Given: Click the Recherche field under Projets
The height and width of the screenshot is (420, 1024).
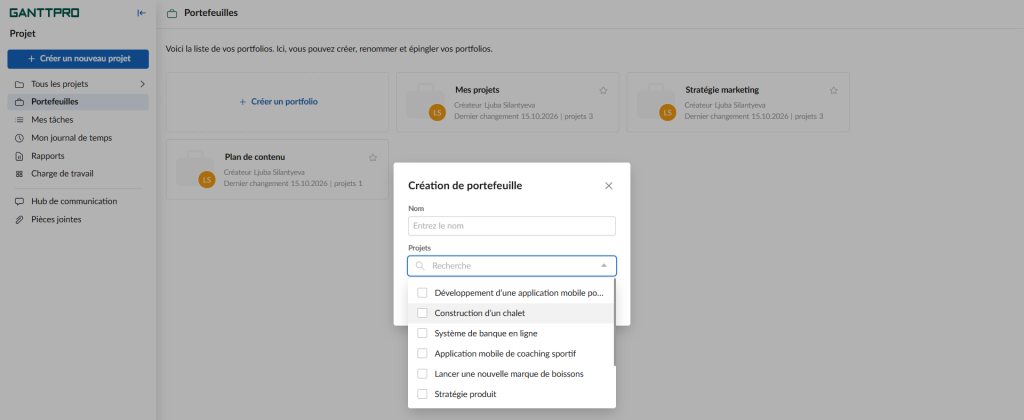Looking at the screenshot, I should pyautogui.click(x=512, y=266).
